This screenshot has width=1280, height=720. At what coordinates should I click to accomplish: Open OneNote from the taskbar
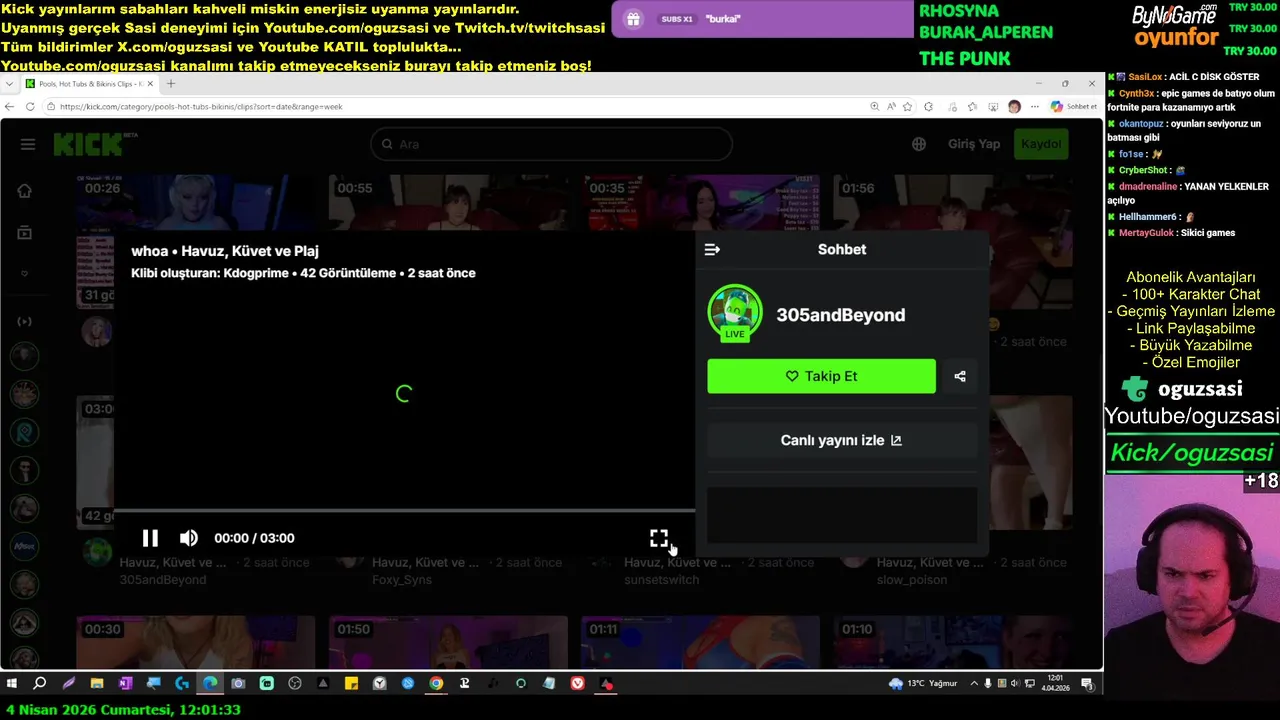click(125, 684)
